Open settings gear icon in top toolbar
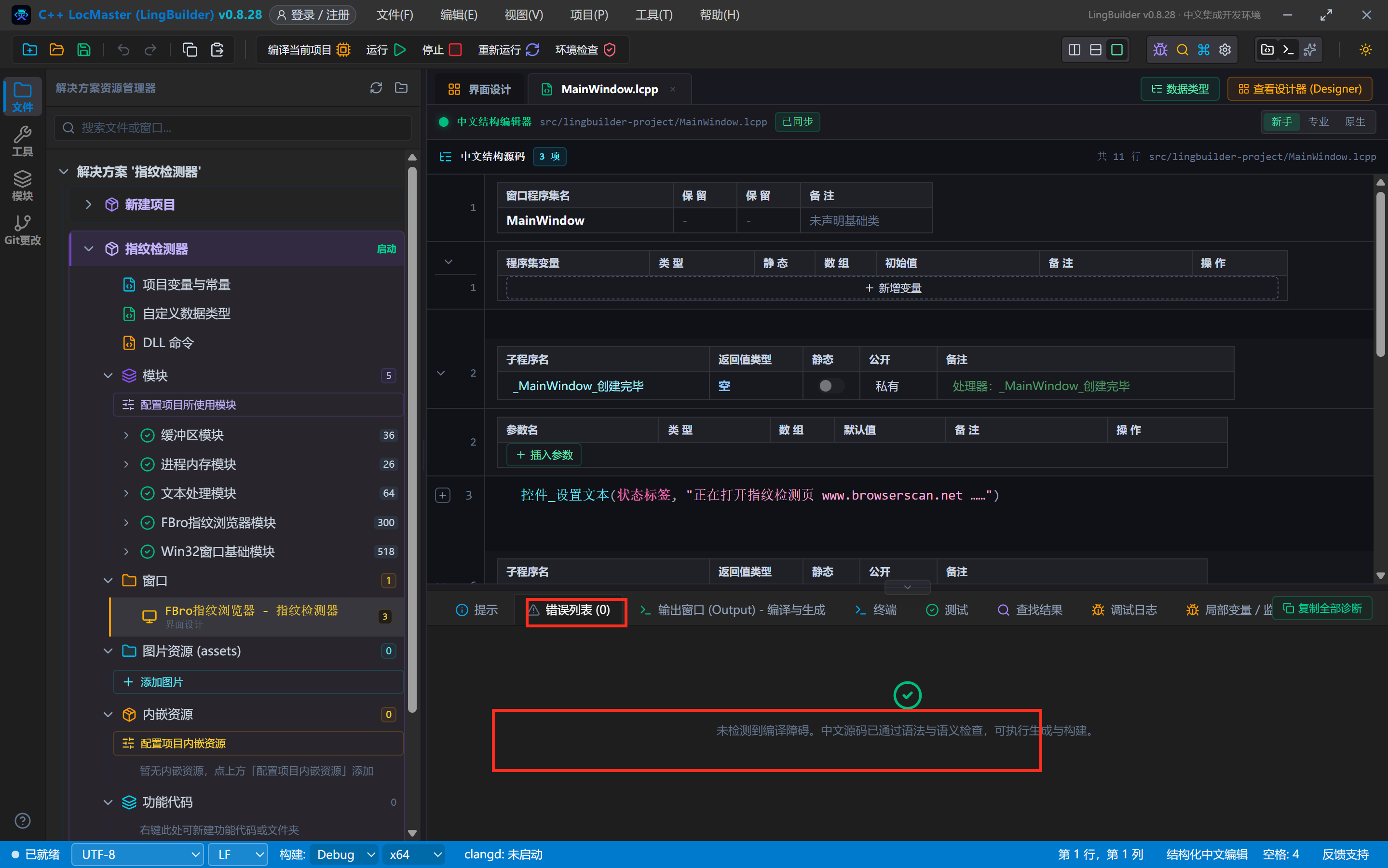This screenshot has height=868, width=1388. click(x=1225, y=50)
